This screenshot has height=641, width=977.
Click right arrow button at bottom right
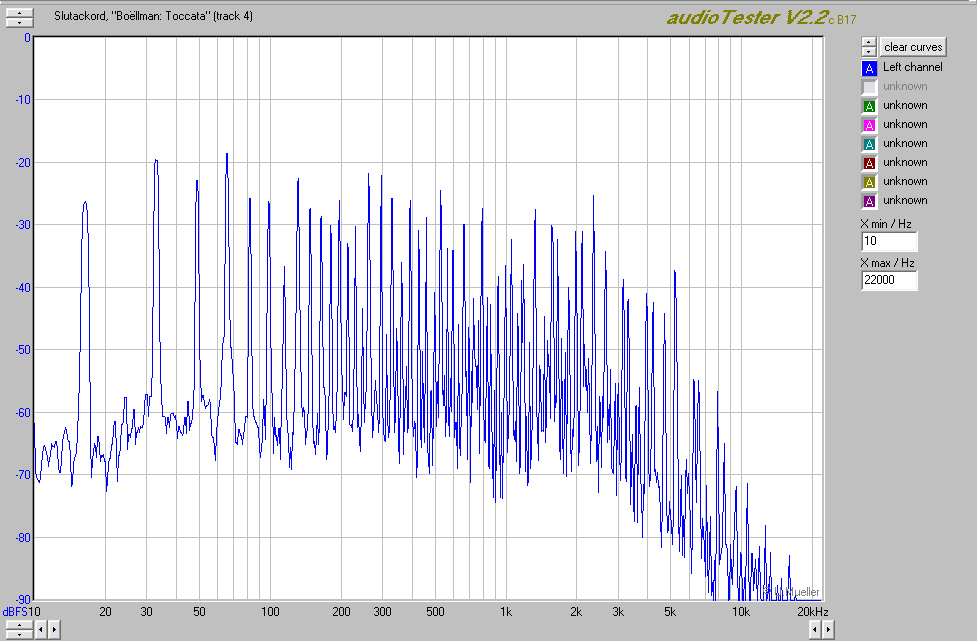[828, 629]
